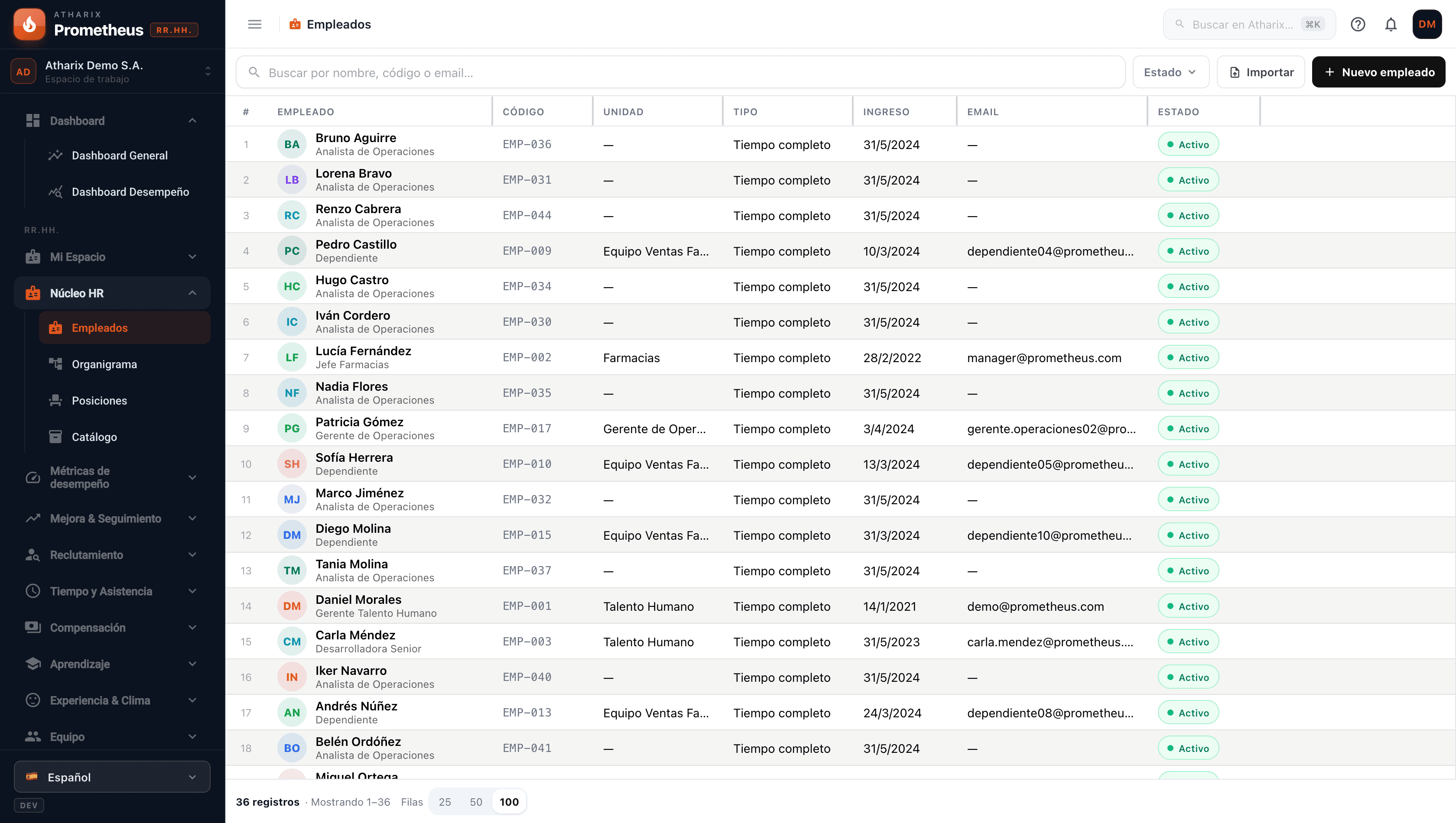Select 100 rows per page
Screen dimensions: 1456x823
509,801
